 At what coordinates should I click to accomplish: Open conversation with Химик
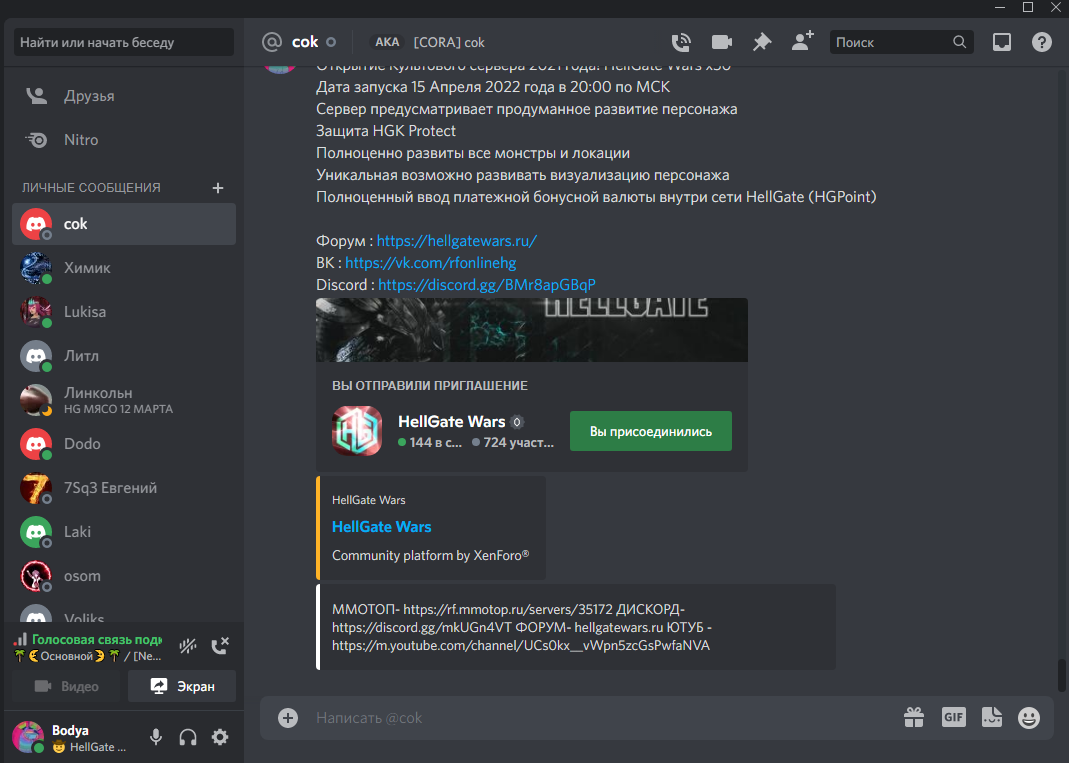pos(124,268)
